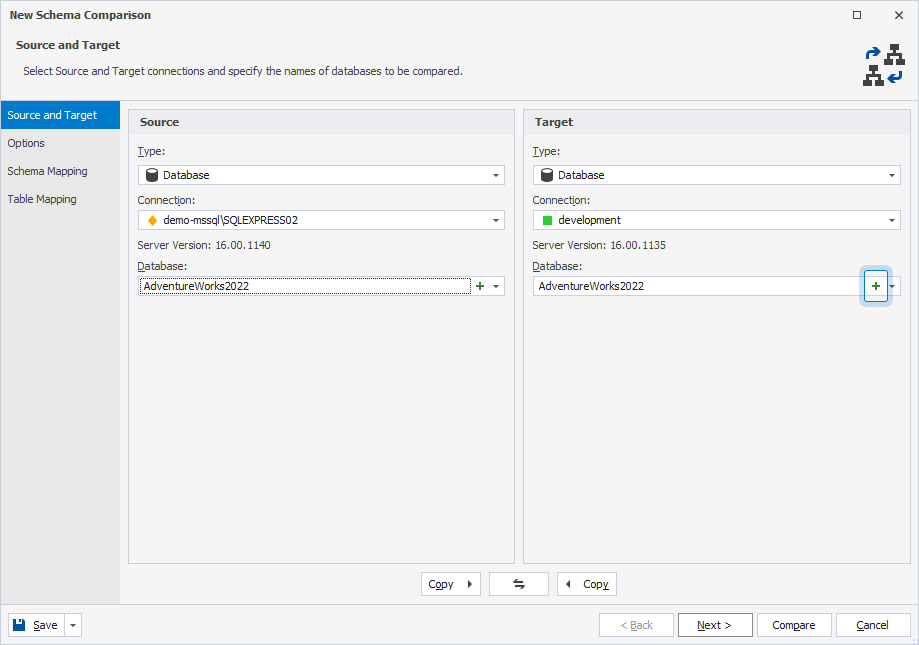Open the Source Type dropdown
The height and width of the screenshot is (645, 919).
pyautogui.click(x=497, y=174)
